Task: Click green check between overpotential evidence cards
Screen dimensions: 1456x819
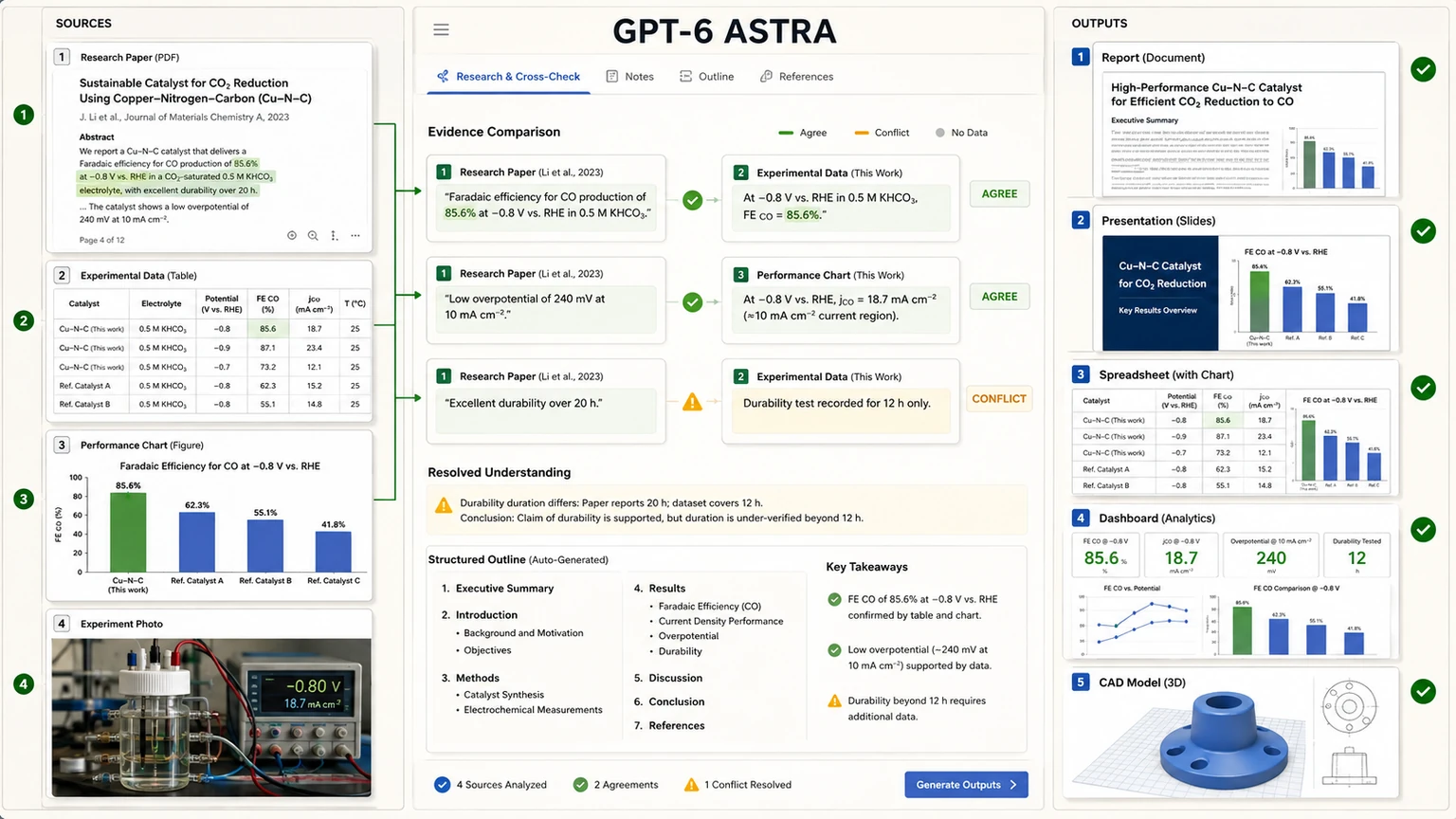Action: [693, 302]
